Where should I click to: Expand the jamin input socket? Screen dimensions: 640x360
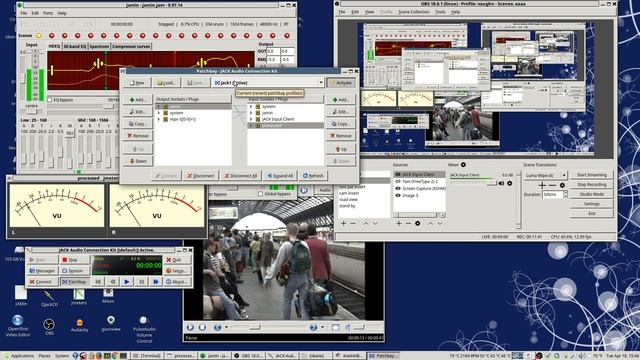251,113
